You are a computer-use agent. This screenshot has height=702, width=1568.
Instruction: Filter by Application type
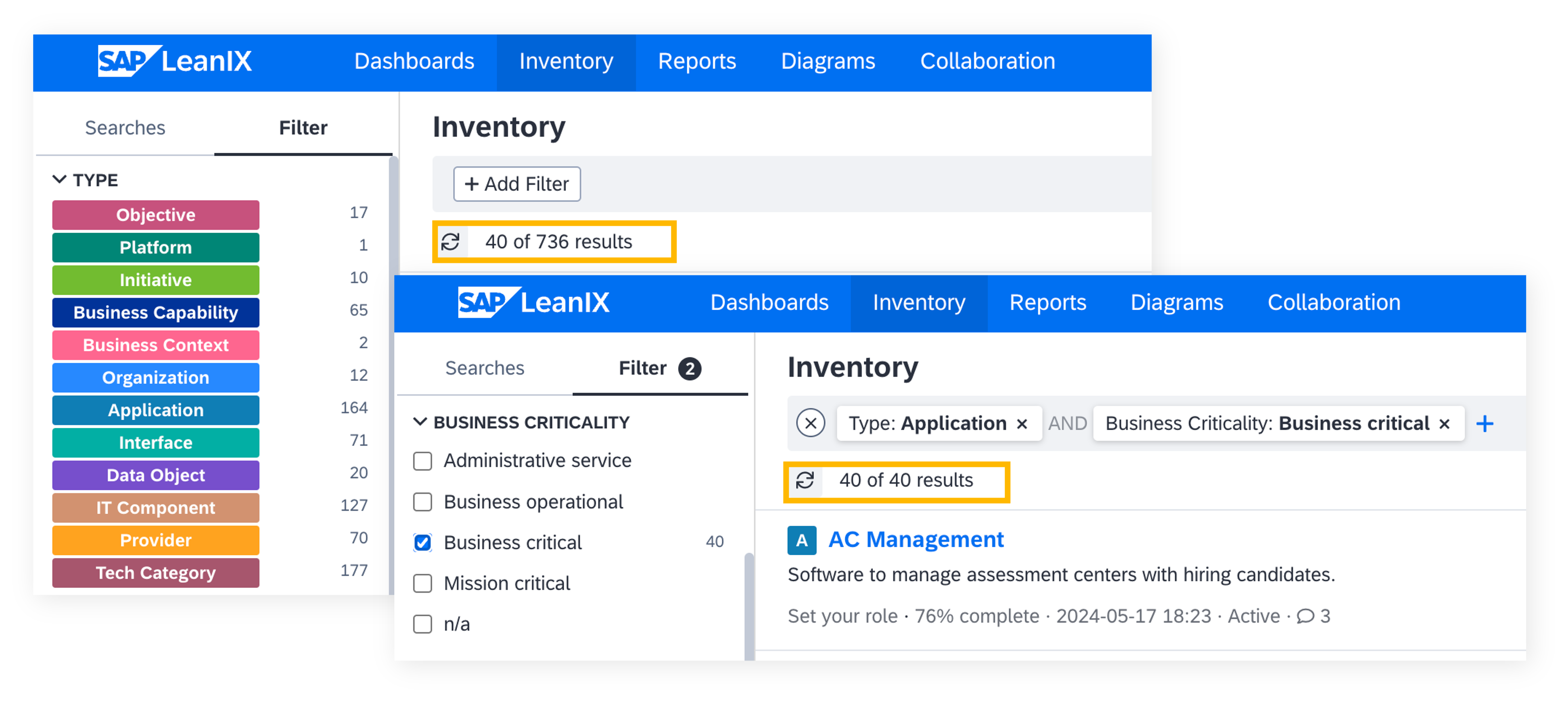click(156, 410)
